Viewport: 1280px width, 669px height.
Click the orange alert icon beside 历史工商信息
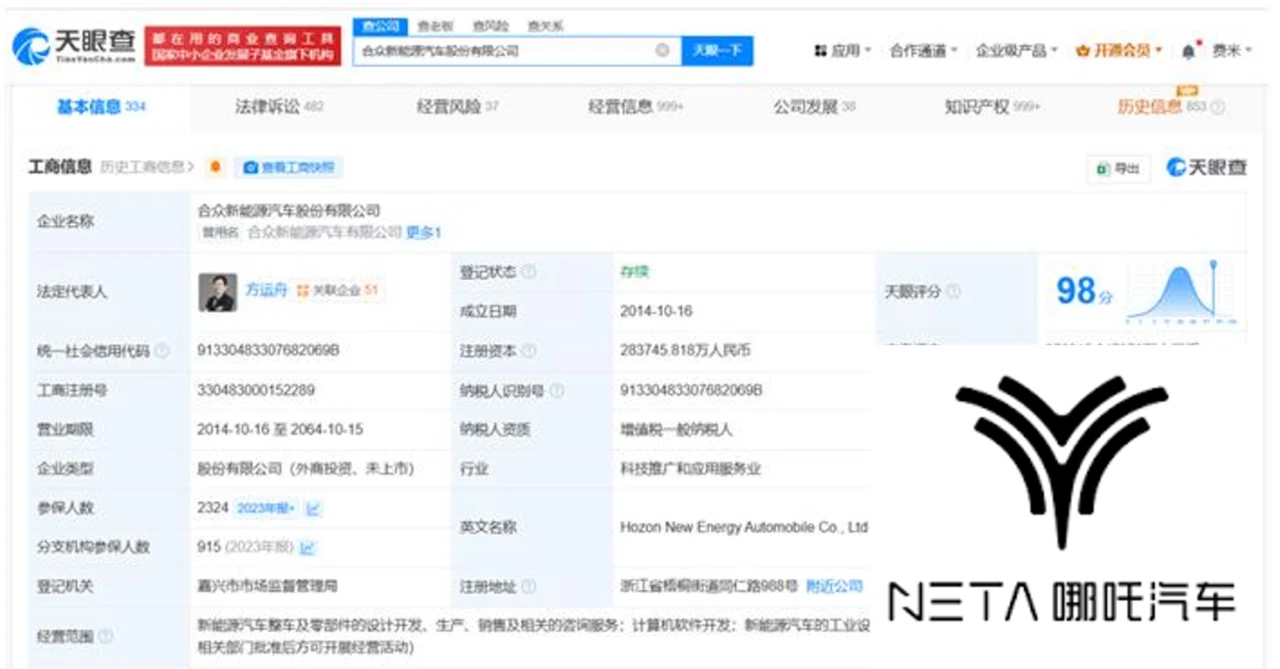click(214, 167)
